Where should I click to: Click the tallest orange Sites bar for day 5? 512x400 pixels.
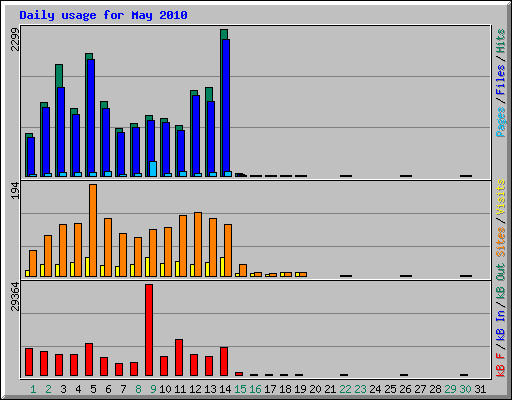pos(93,230)
